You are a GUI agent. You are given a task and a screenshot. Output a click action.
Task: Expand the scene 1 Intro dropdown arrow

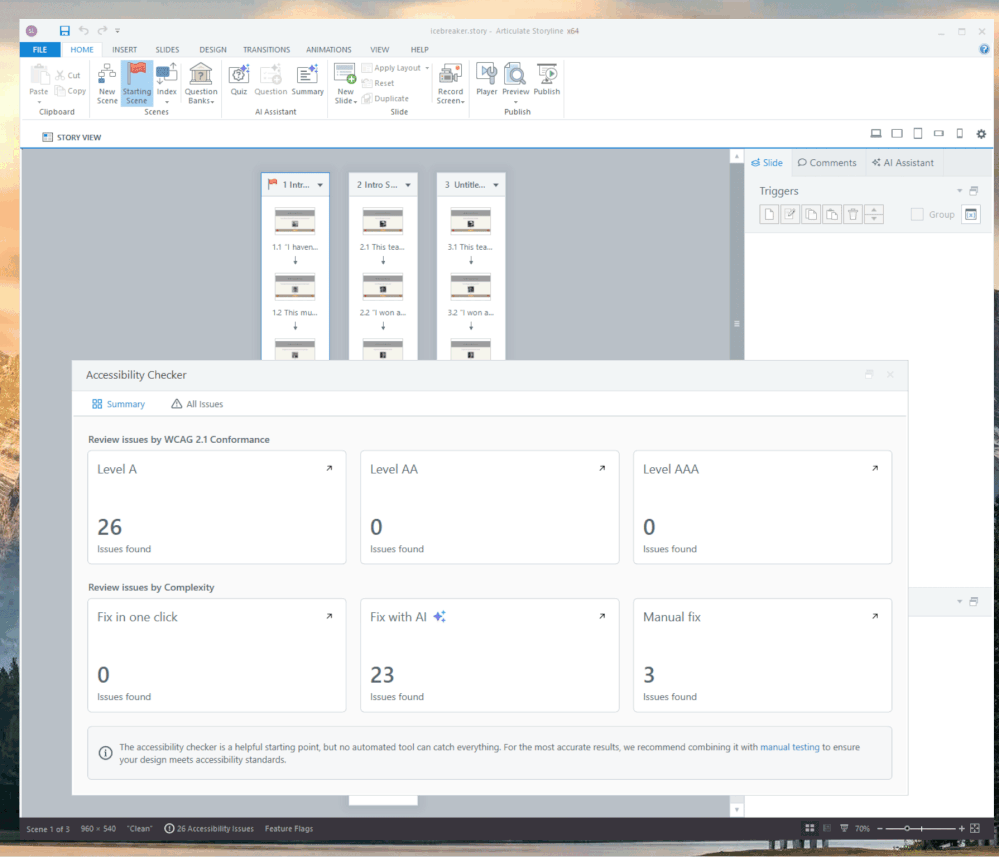click(320, 185)
